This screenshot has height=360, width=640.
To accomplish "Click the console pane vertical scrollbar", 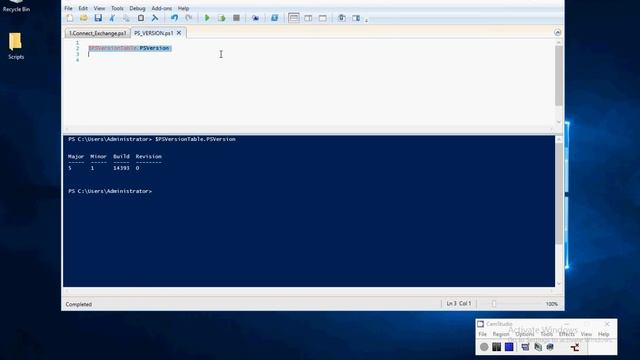I will click(x=559, y=211).
